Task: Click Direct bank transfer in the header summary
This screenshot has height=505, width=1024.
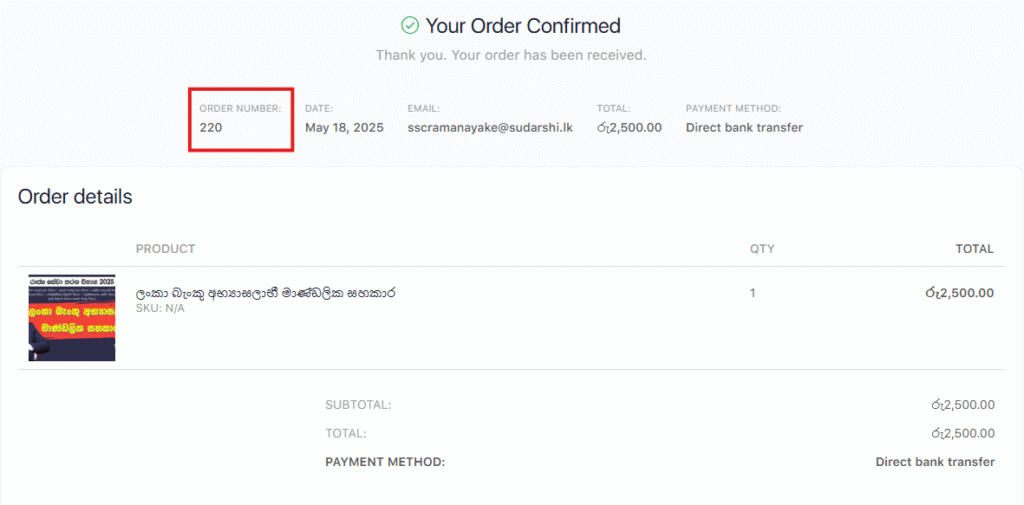Action: click(x=744, y=127)
